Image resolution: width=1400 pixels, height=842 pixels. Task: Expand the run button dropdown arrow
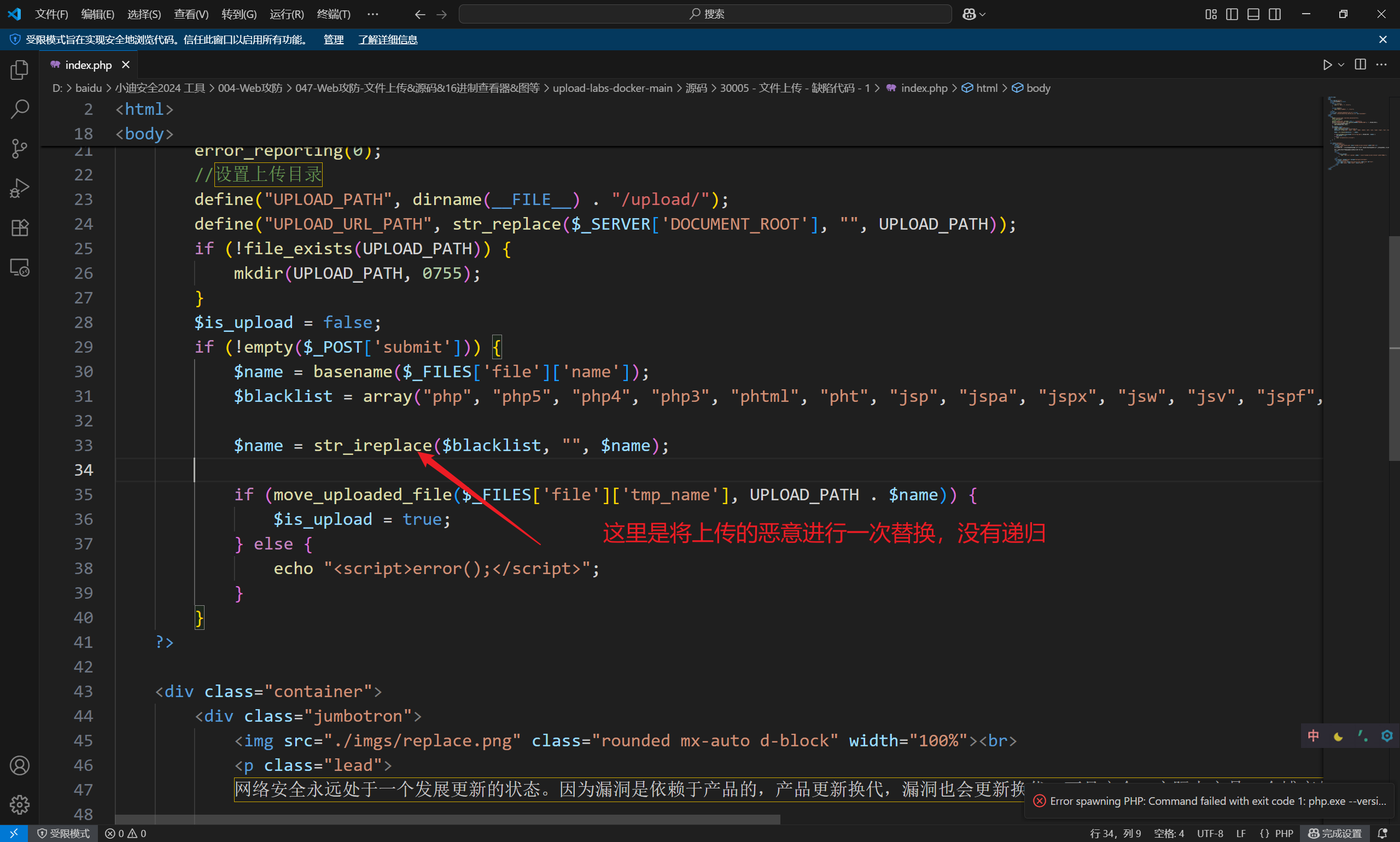click(x=1341, y=65)
